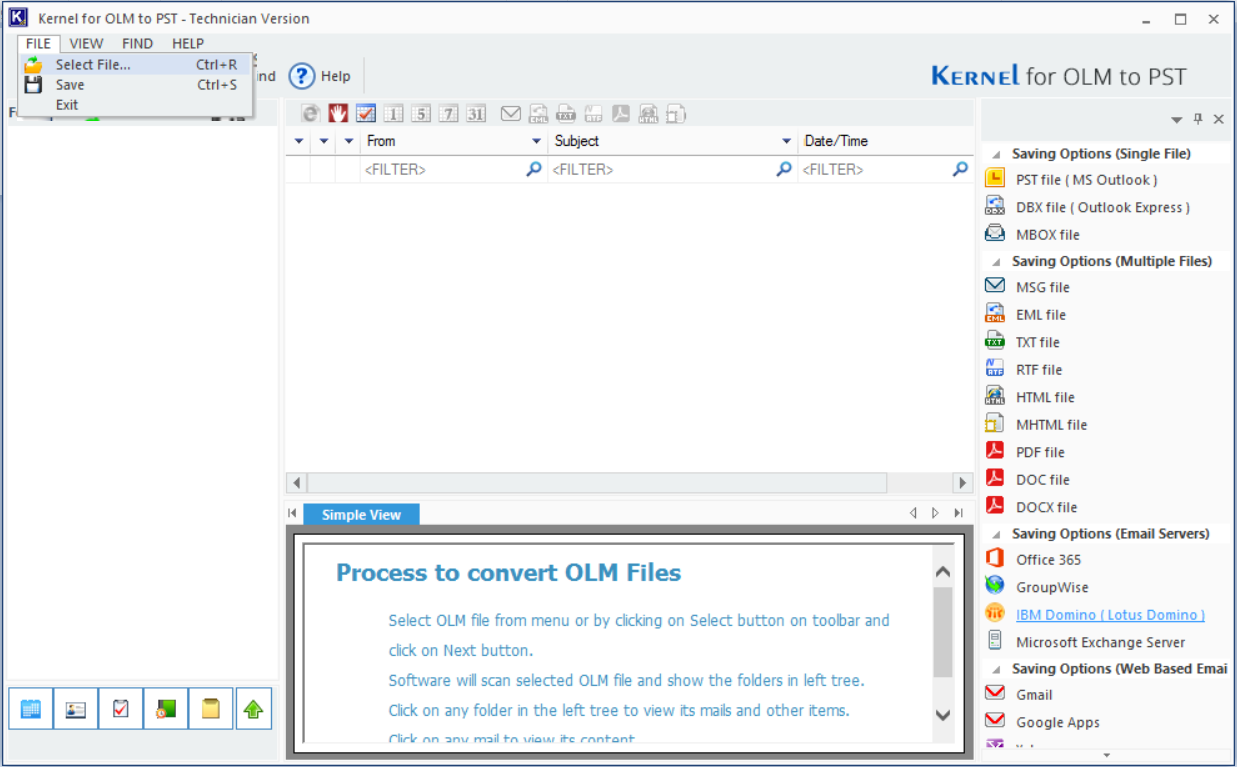The height and width of the screenshot is (767, 1237).
Task: Click the 1 day view icon
Action: coord(393,114)
